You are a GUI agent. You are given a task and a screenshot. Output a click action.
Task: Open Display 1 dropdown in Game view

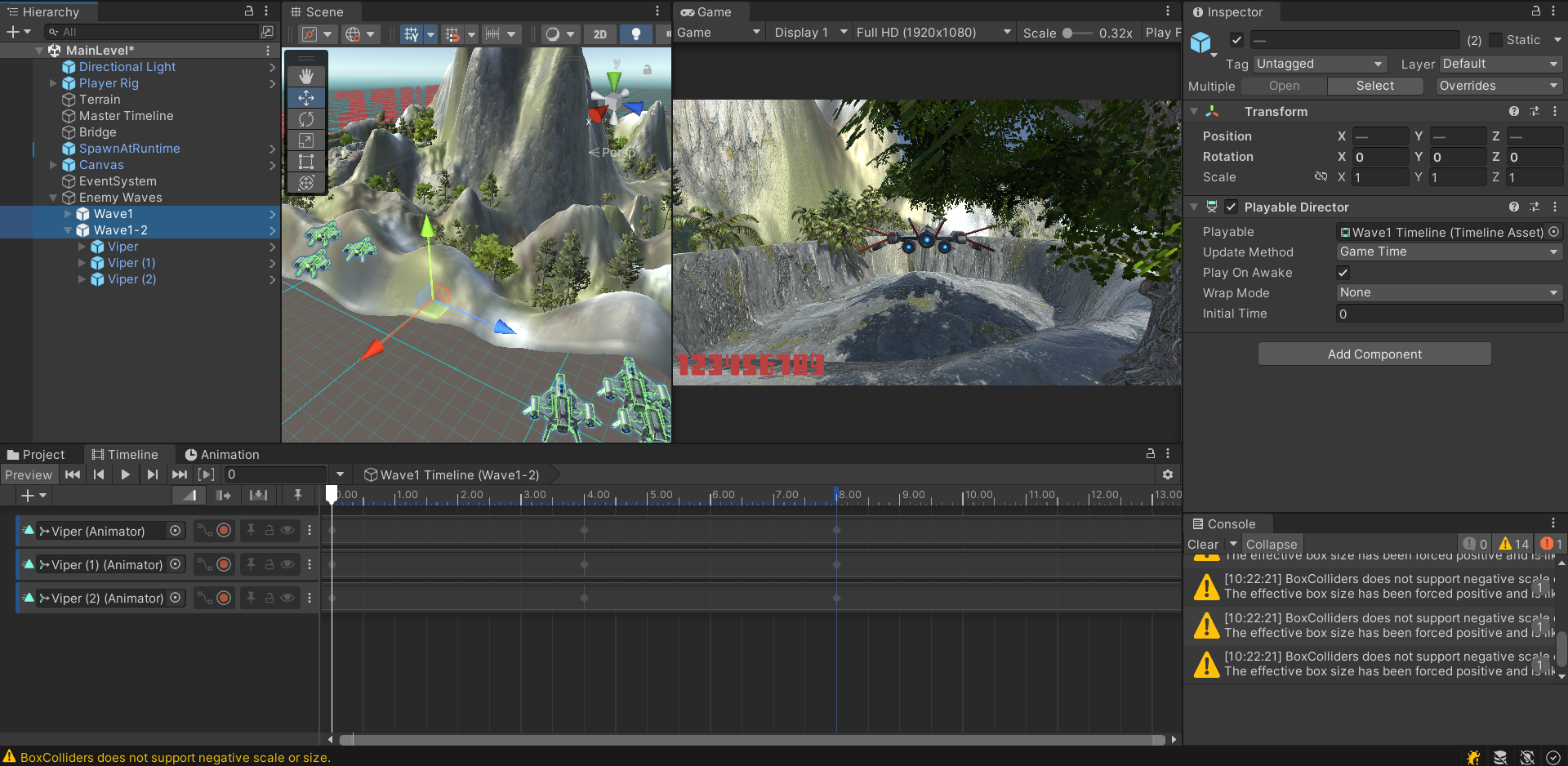810,33
